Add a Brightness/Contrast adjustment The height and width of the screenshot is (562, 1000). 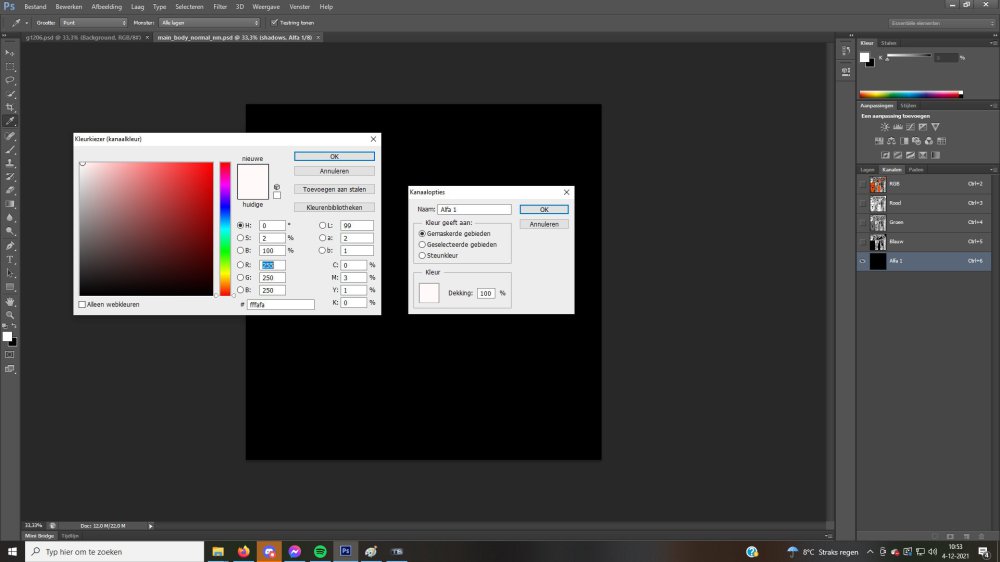tap(885, 127)
